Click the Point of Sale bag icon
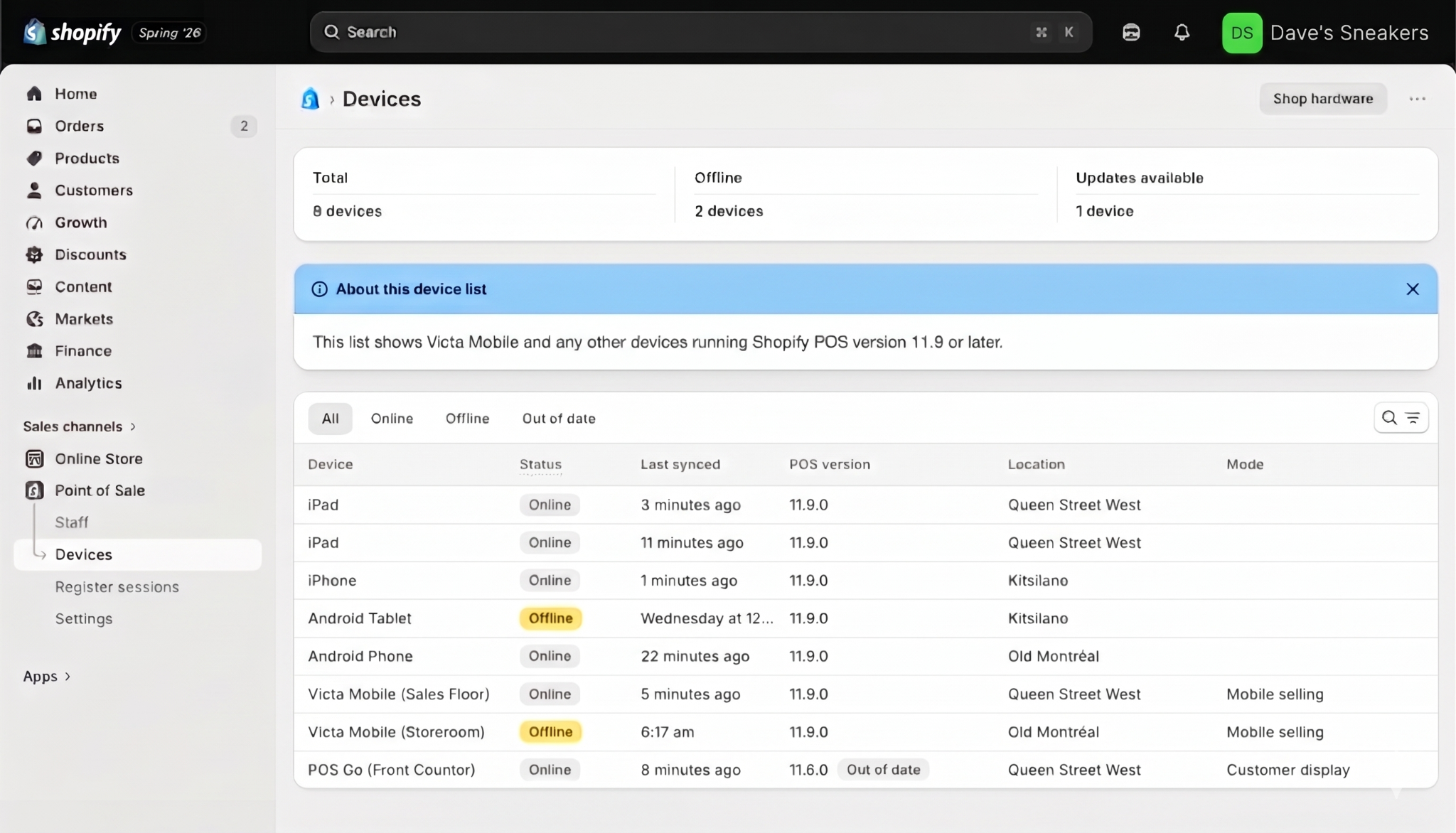 (x=34, y=490)
